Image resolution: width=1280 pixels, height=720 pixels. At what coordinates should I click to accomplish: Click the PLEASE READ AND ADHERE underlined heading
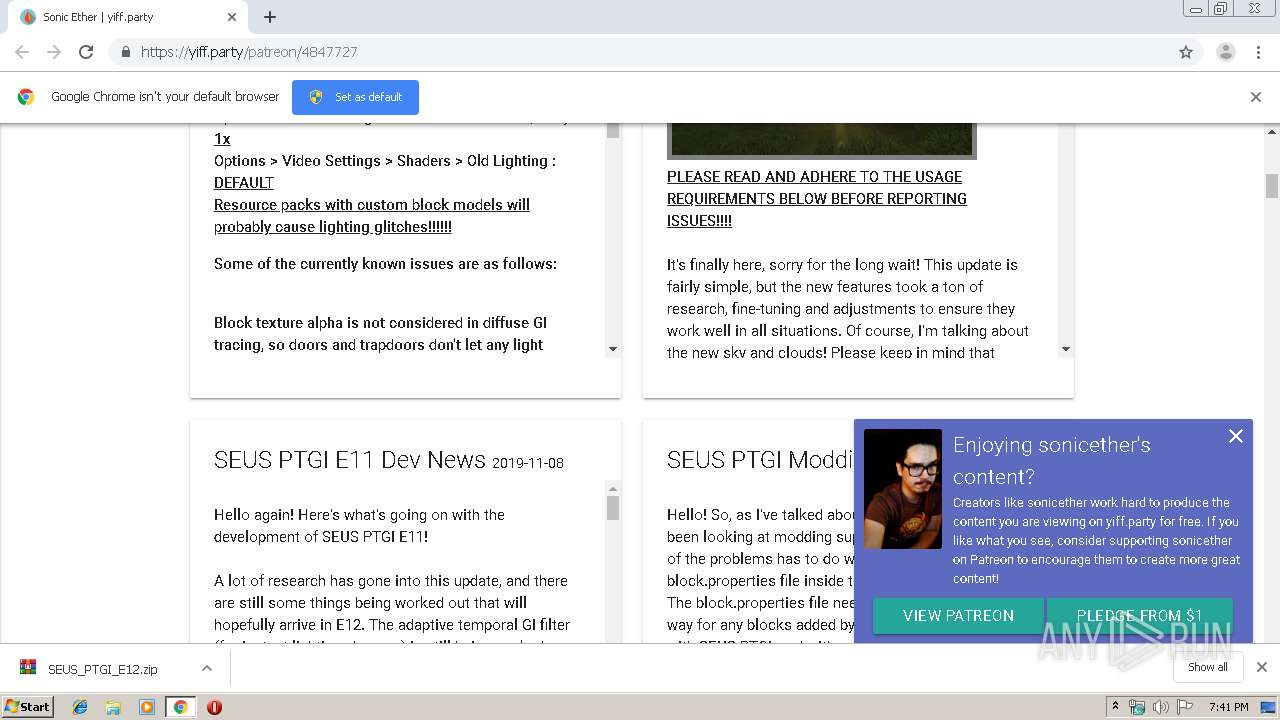(817, 198)
